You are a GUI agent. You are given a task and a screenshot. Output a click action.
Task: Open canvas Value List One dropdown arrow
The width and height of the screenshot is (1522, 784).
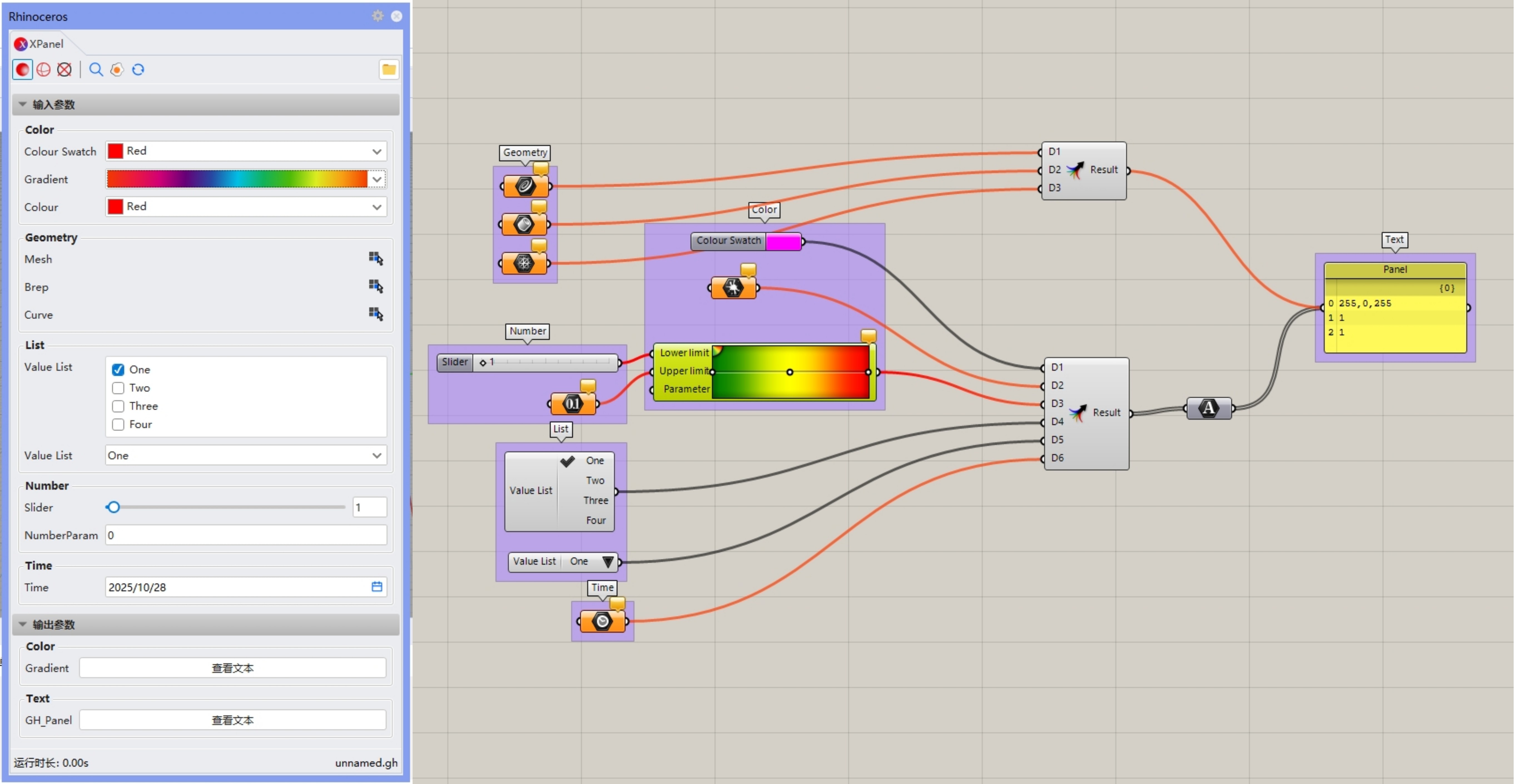click(x=608, y=561)
